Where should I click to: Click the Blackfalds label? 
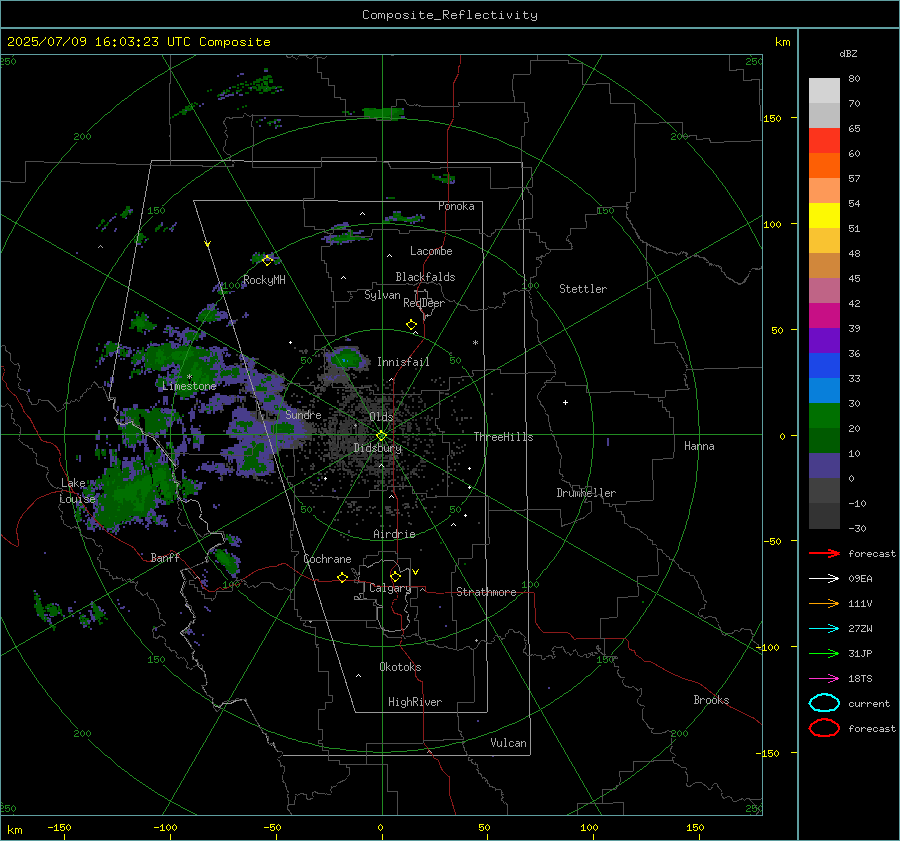425,277
